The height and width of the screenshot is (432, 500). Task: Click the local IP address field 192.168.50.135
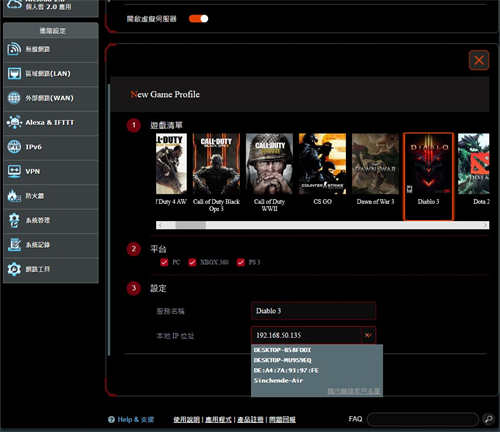coord(306,335)
